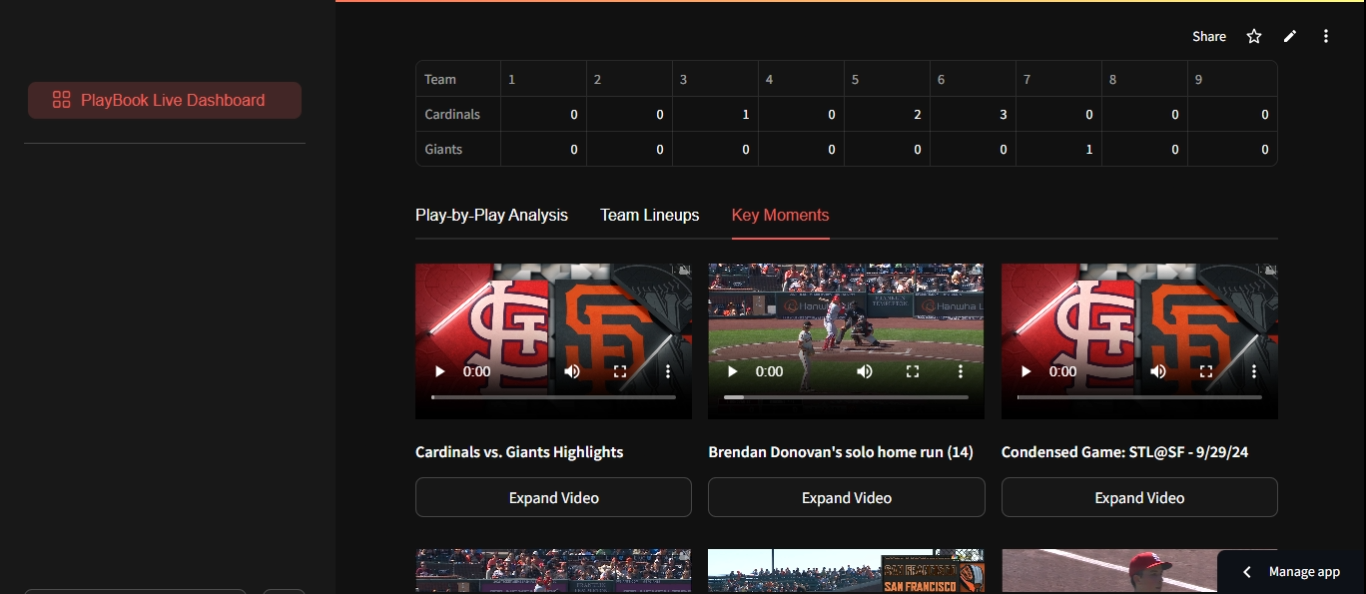The height and width of the screenshot is (594, 1366).
Task: Edit app with pencil icon
Action: (1290, 36)
